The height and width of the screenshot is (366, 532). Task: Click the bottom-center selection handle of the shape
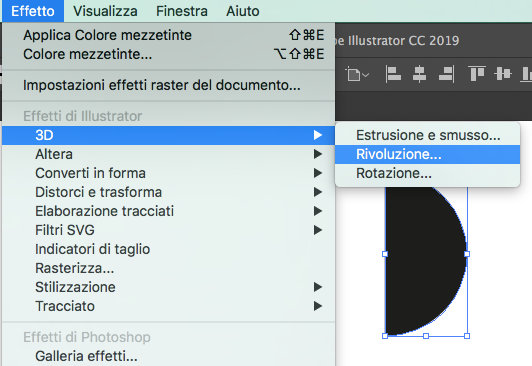426,336
